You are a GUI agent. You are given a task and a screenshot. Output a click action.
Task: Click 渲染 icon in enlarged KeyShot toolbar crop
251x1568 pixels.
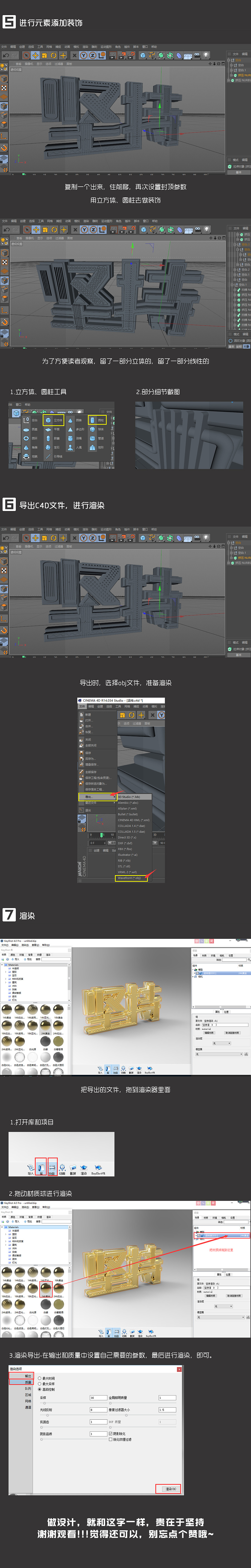[x=84, y=1169]
